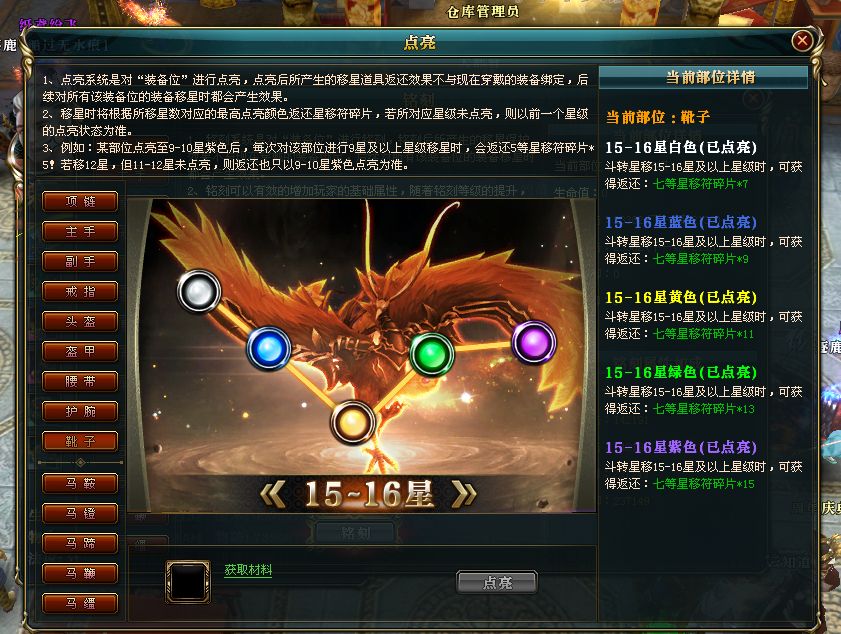Image resolution: width=841 pixels, height=634 pixels.
Task: Select the purple orb node
Action: [x=534, y=342]
